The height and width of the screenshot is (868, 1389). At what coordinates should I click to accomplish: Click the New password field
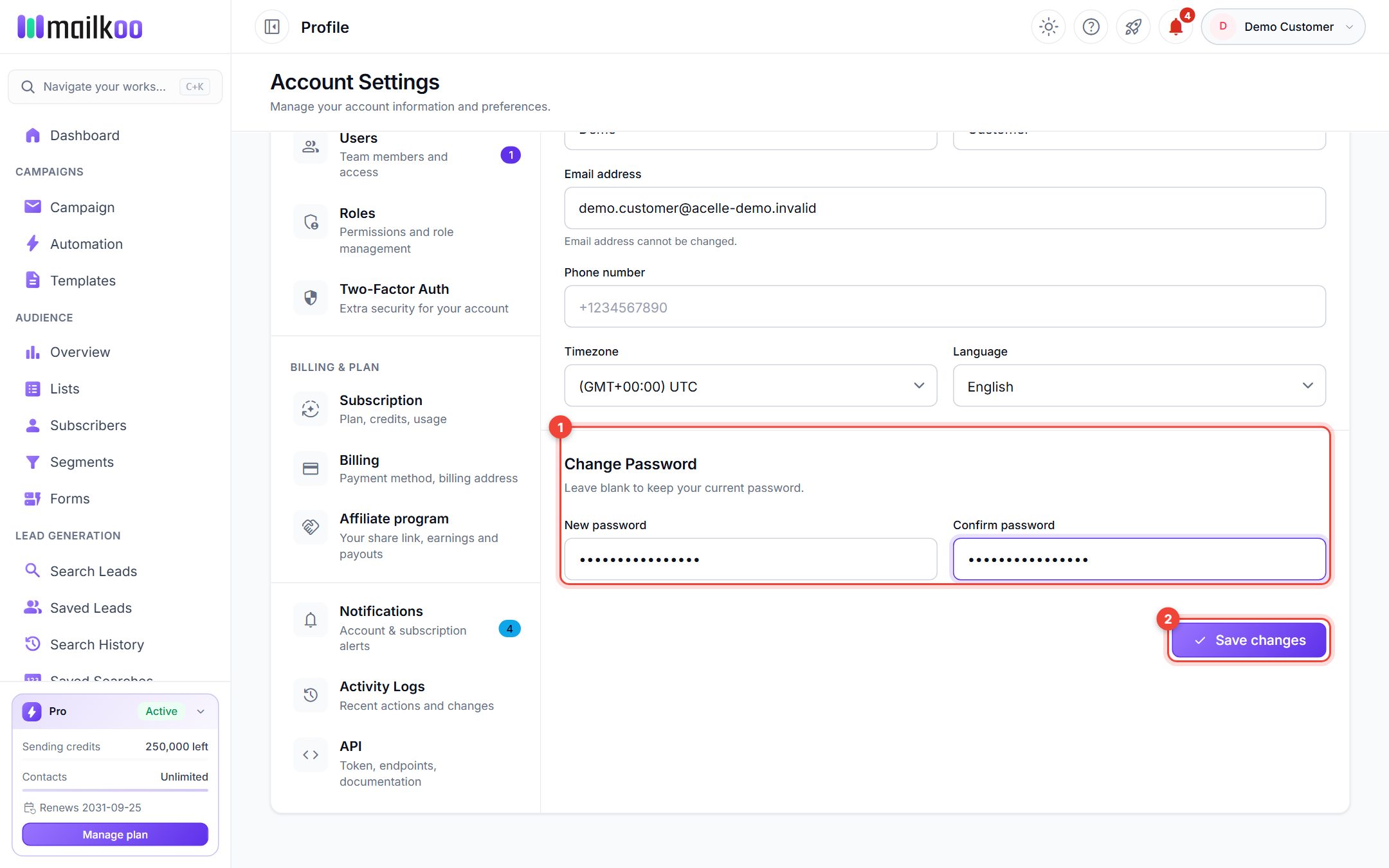click(750, 559)
